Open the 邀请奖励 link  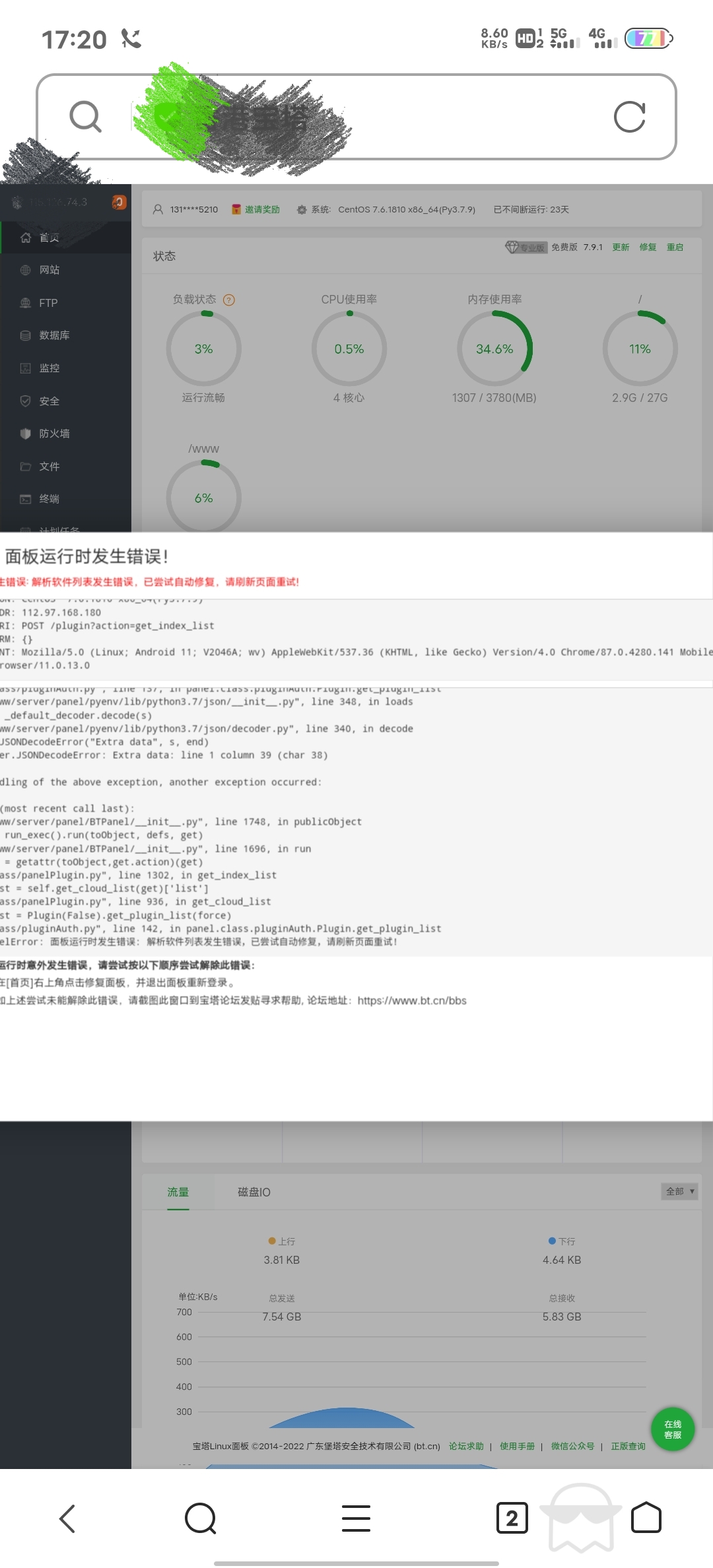[262, 209]
